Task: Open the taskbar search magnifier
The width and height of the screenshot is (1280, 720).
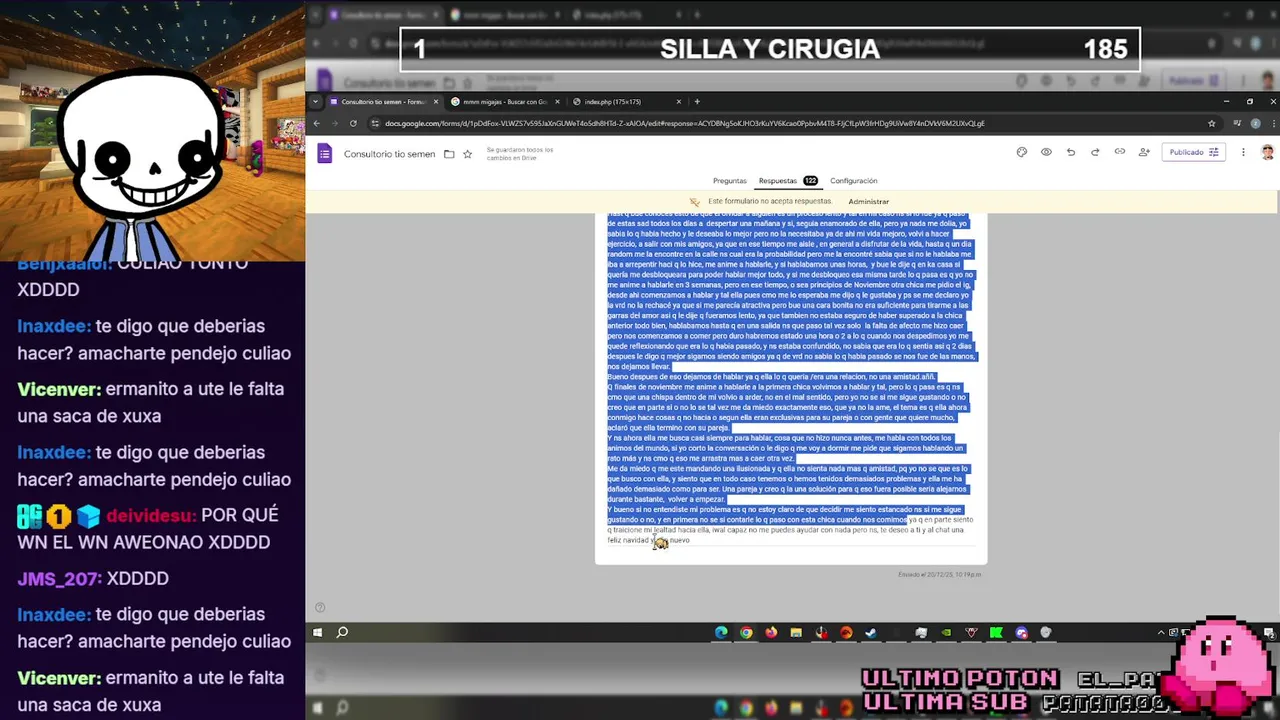Action: click(x=342, y=632)
